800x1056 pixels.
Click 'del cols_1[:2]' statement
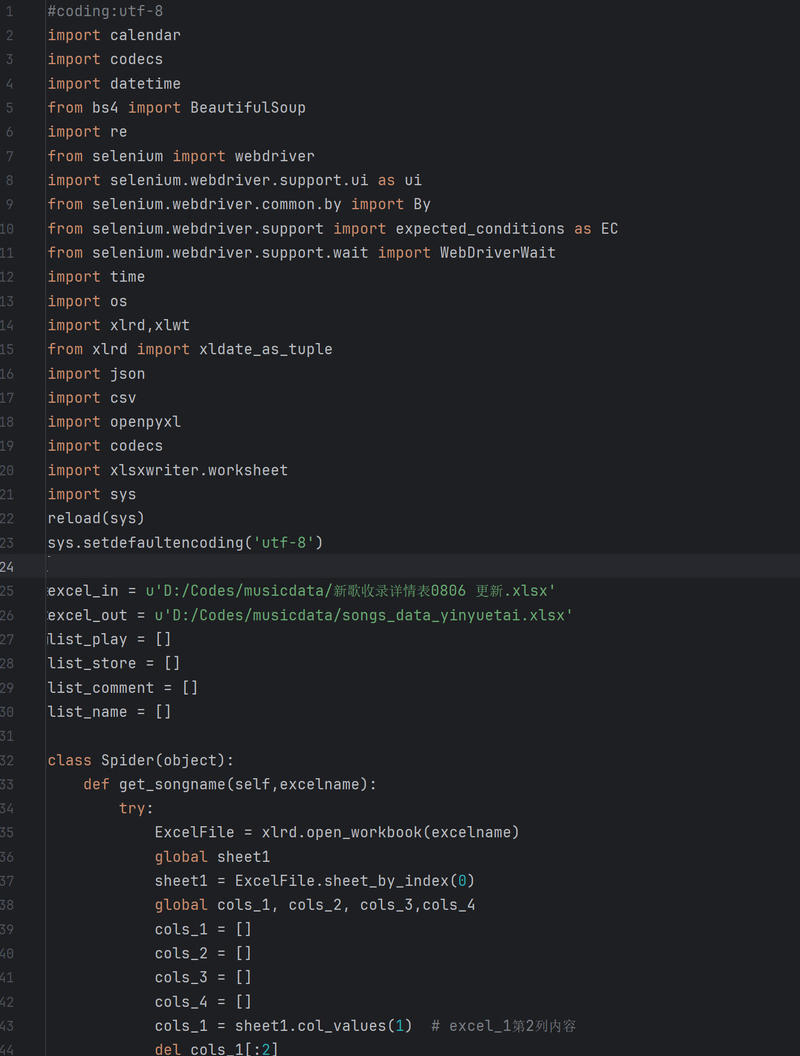pos(217,1049)
